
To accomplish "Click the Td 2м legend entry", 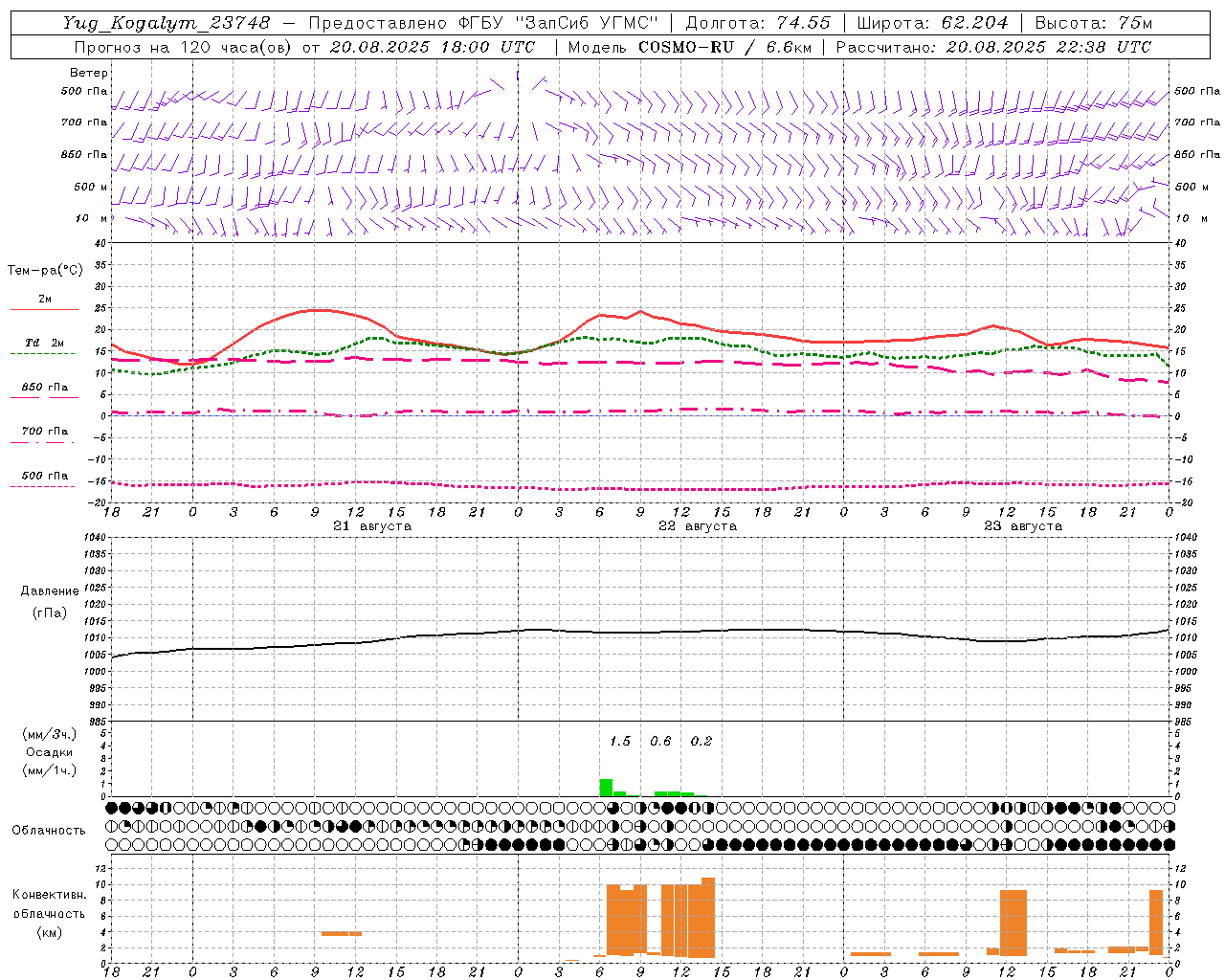I will 44,343.
